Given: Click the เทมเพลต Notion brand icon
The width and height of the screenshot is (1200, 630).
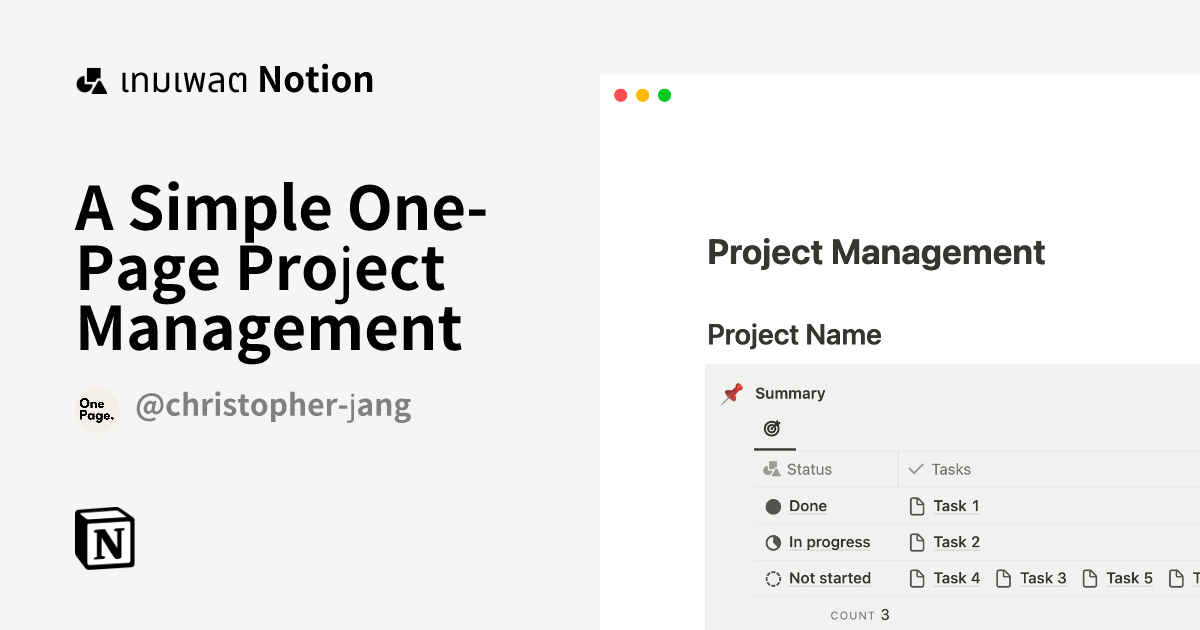Looking at the screenshot, I should point(91,79).
